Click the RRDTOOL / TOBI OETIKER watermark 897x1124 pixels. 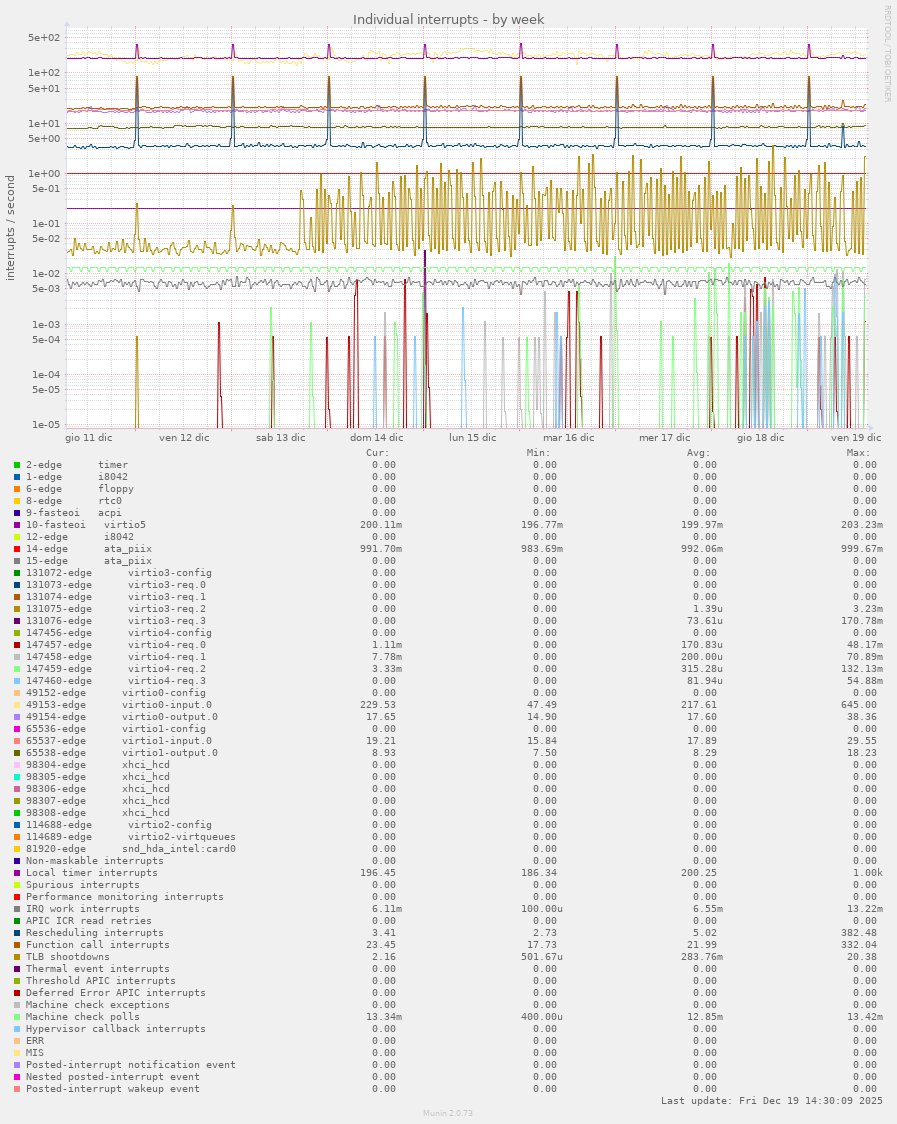coord(886,54)
